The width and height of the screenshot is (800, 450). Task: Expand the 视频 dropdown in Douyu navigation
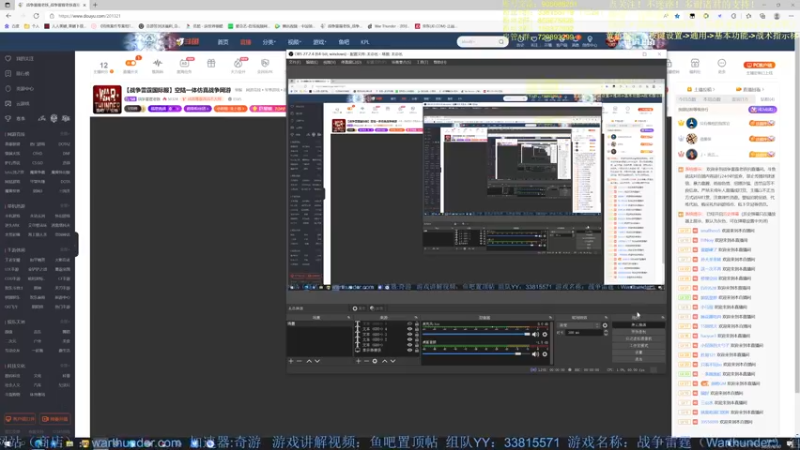tap(294, 42)
